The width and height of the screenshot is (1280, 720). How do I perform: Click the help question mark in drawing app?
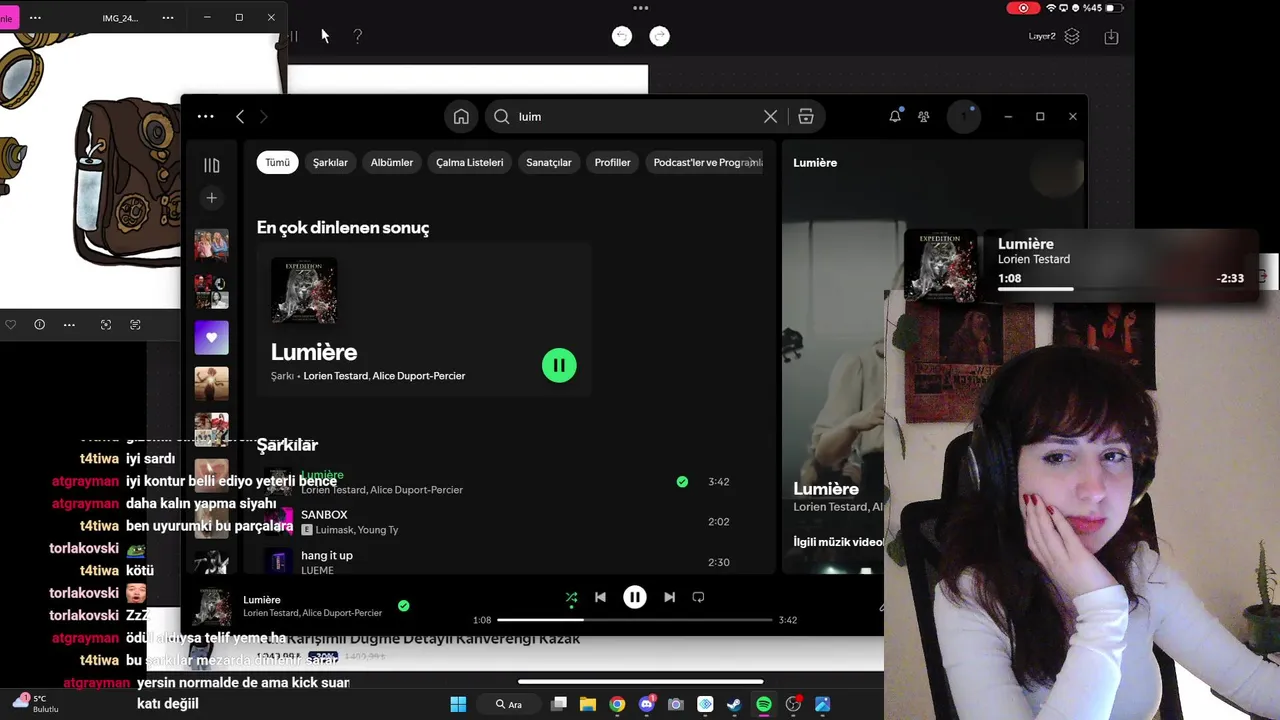pos(357,36)
